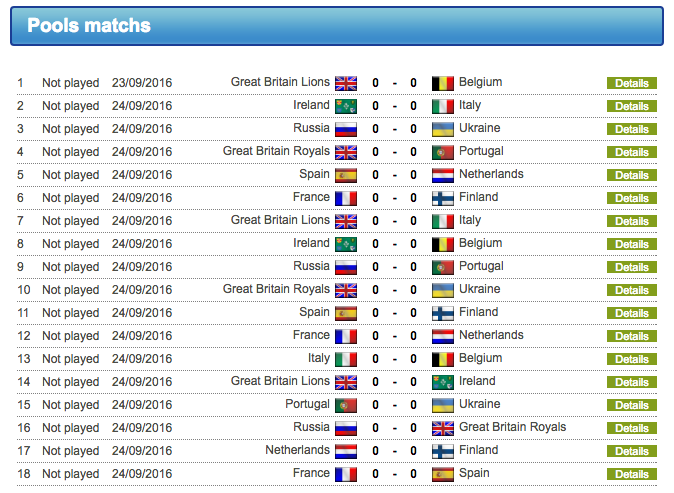Select Great Britain Royals team name in match 16
Screen dimensions: 674x493
[512, 427]
